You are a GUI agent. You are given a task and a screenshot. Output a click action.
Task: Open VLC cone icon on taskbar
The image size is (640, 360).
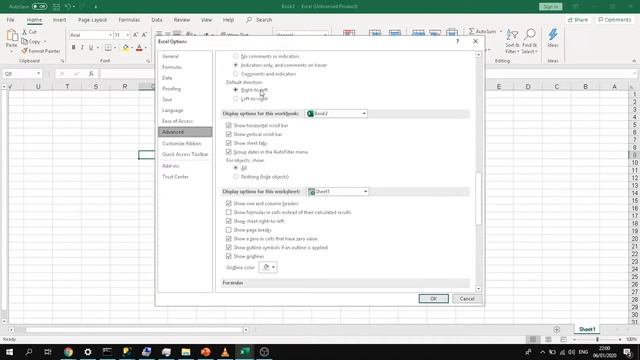point(225,352)
